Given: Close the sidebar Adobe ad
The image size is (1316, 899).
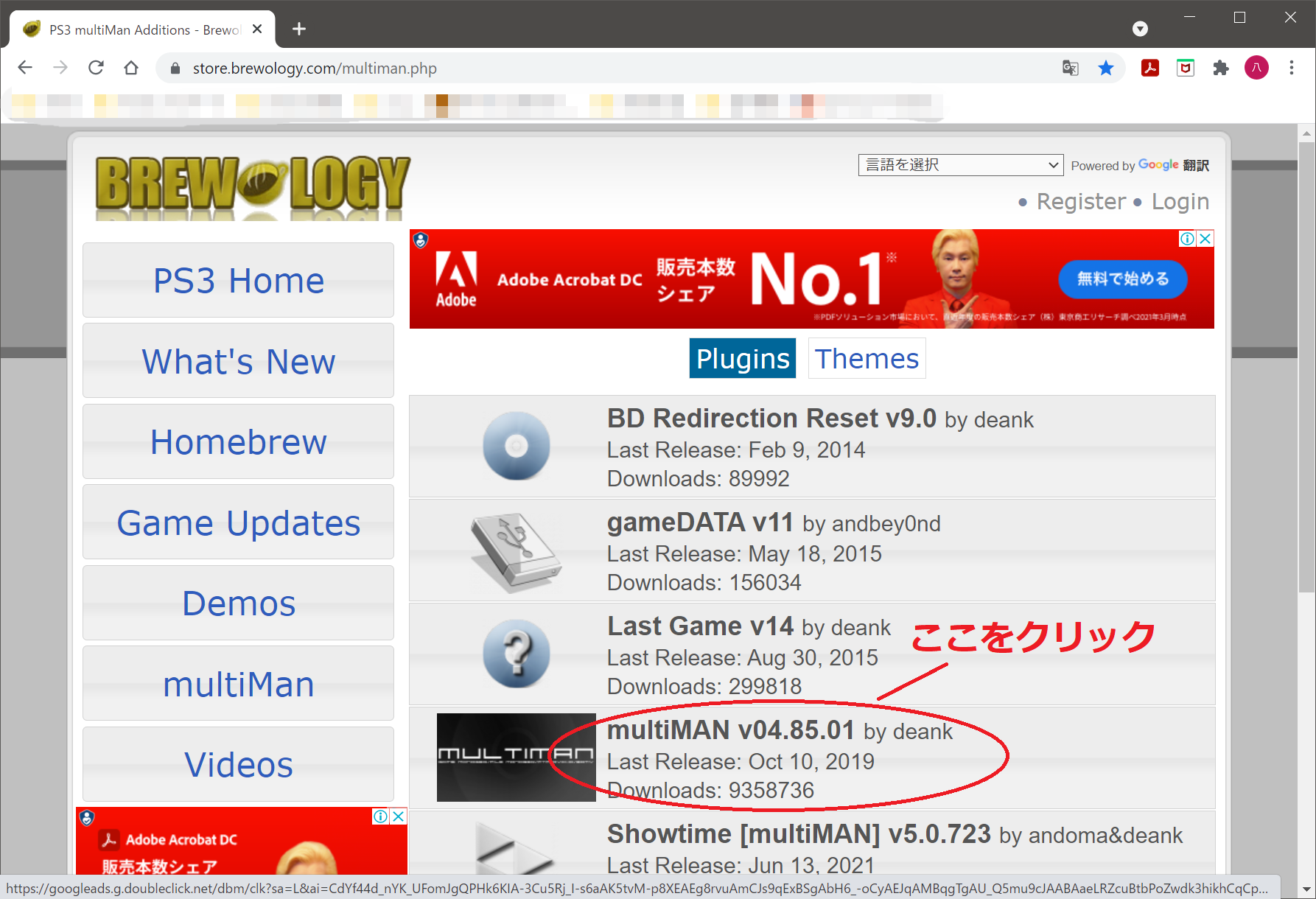Looking at the screenshot, I should pyautogui.click(x=398, y=816).
